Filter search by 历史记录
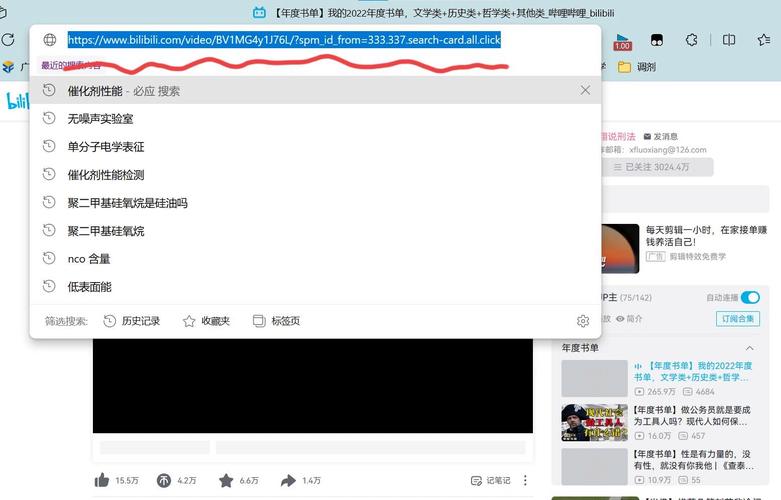781x500 pixels. 131,321
